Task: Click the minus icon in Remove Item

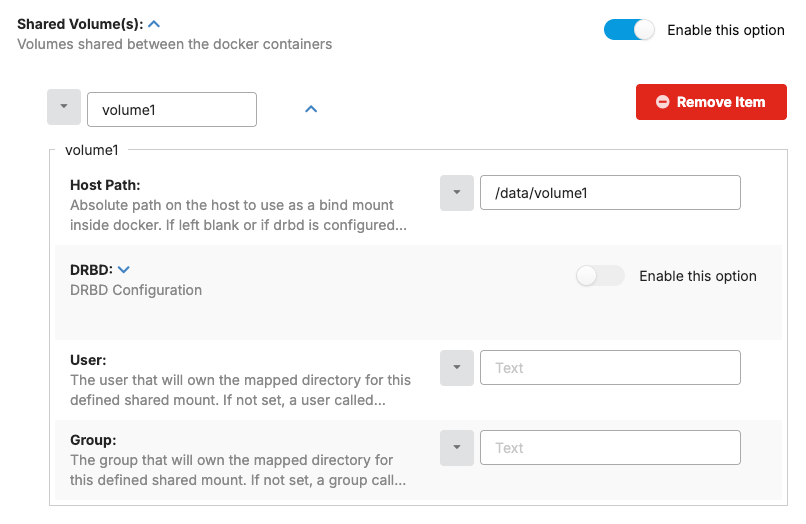Action: pos(663,102)
